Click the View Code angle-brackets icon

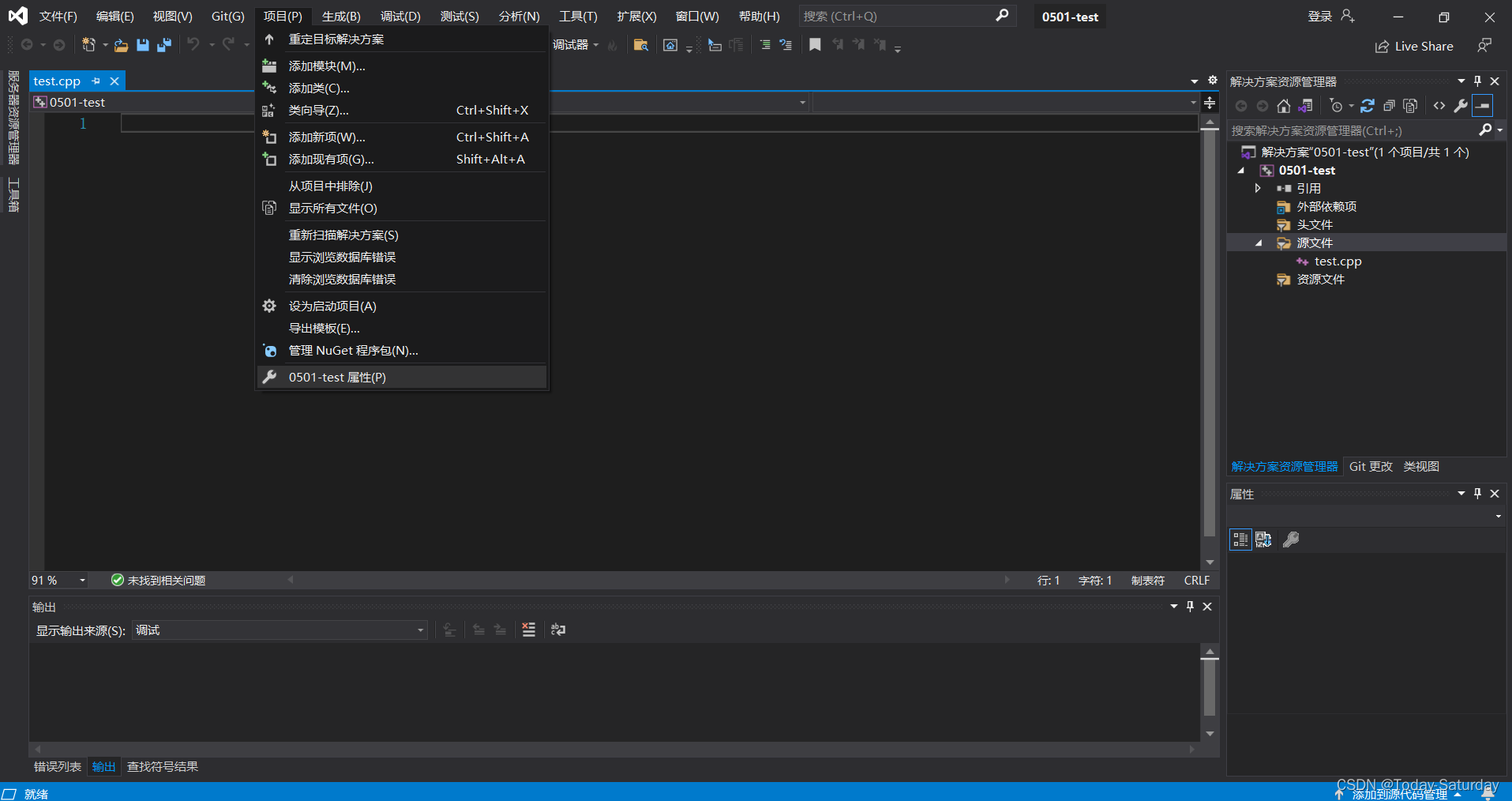pyautogui.click(x=1439, y=106)
